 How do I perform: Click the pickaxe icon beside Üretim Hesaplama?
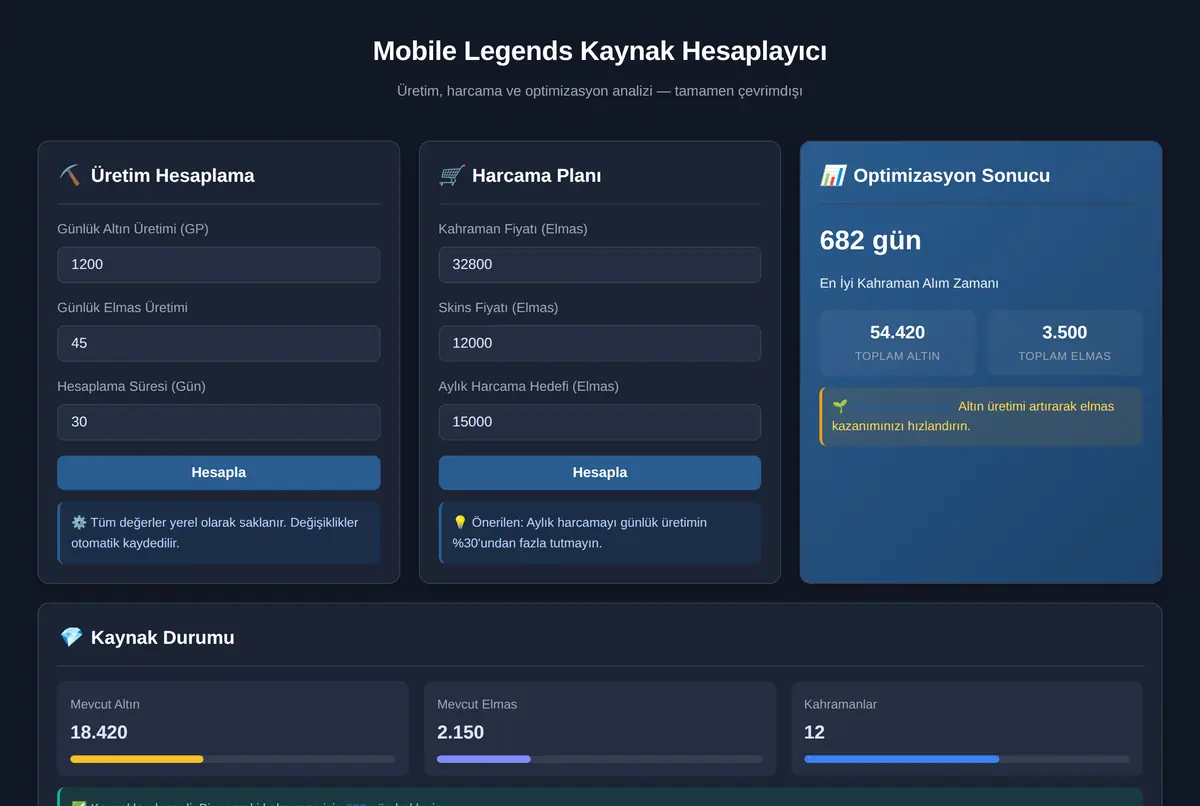point(69,175)
